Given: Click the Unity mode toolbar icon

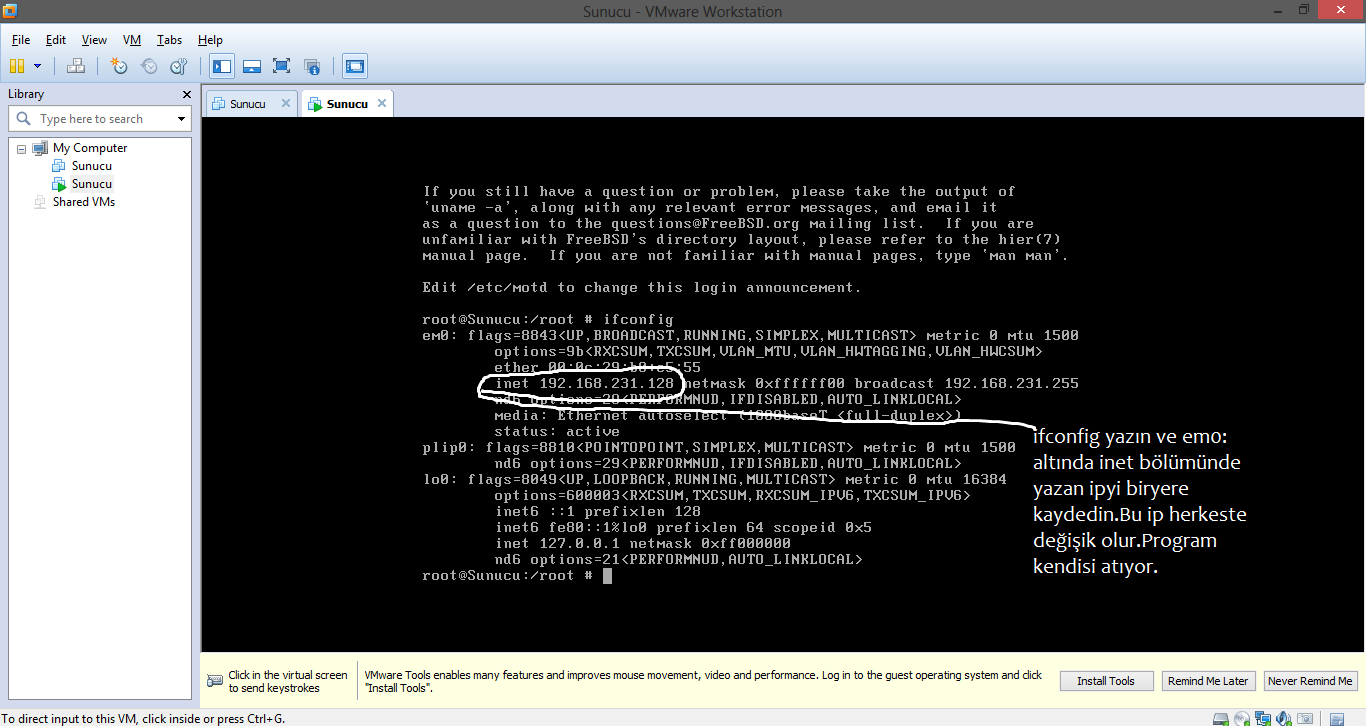Looking at the screenshot, I should 312,66.
